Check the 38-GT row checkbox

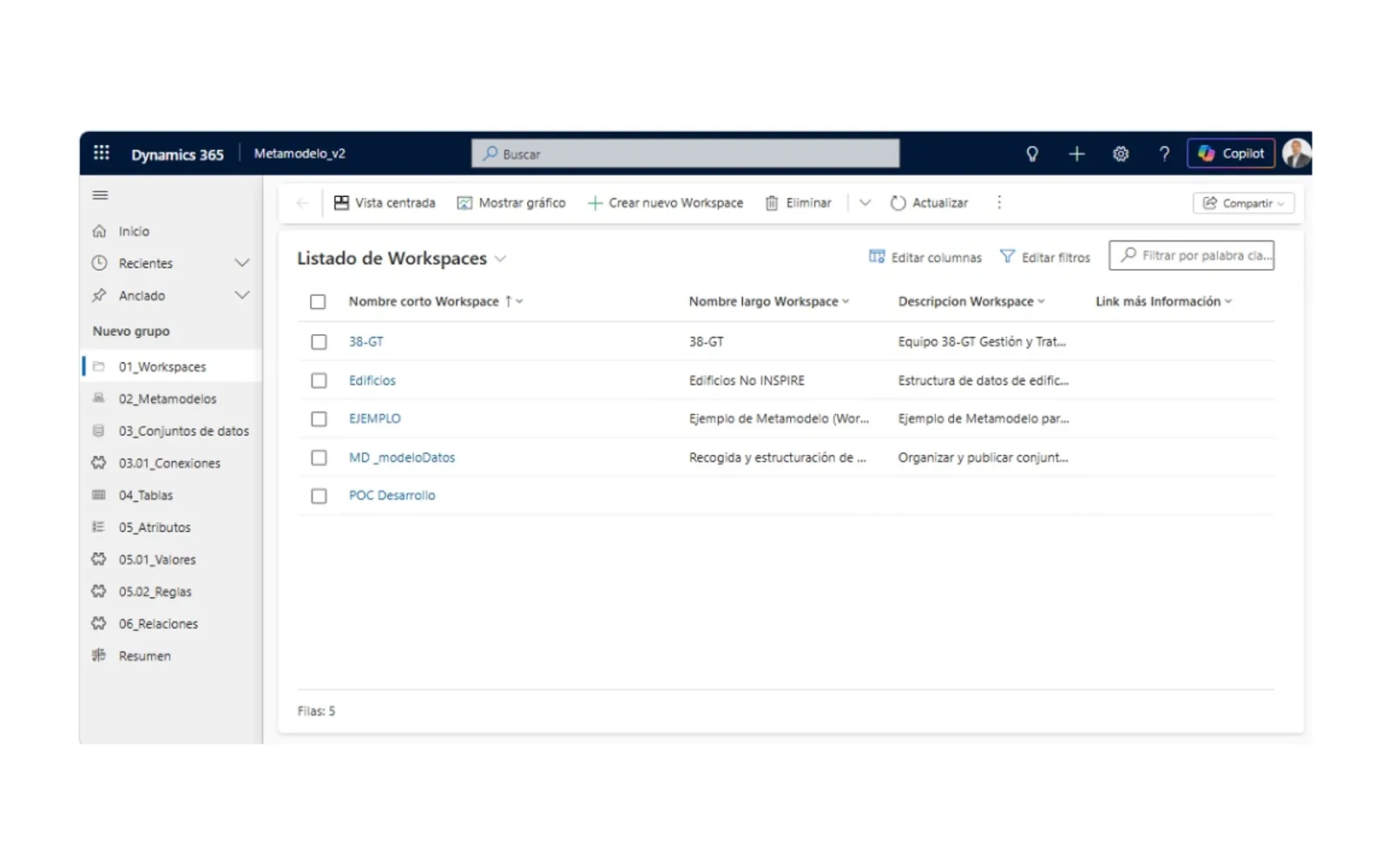pos(319,342)
